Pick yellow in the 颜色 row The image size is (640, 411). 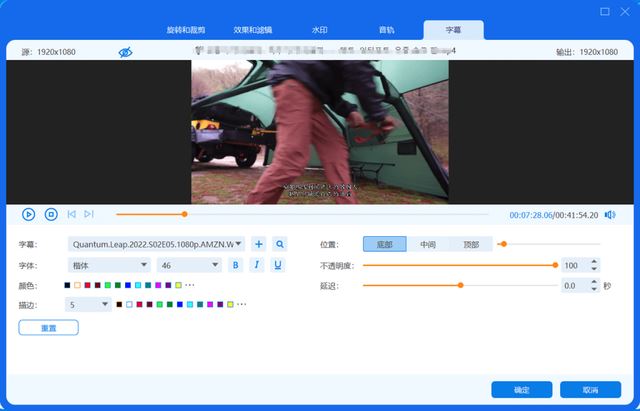178,285
